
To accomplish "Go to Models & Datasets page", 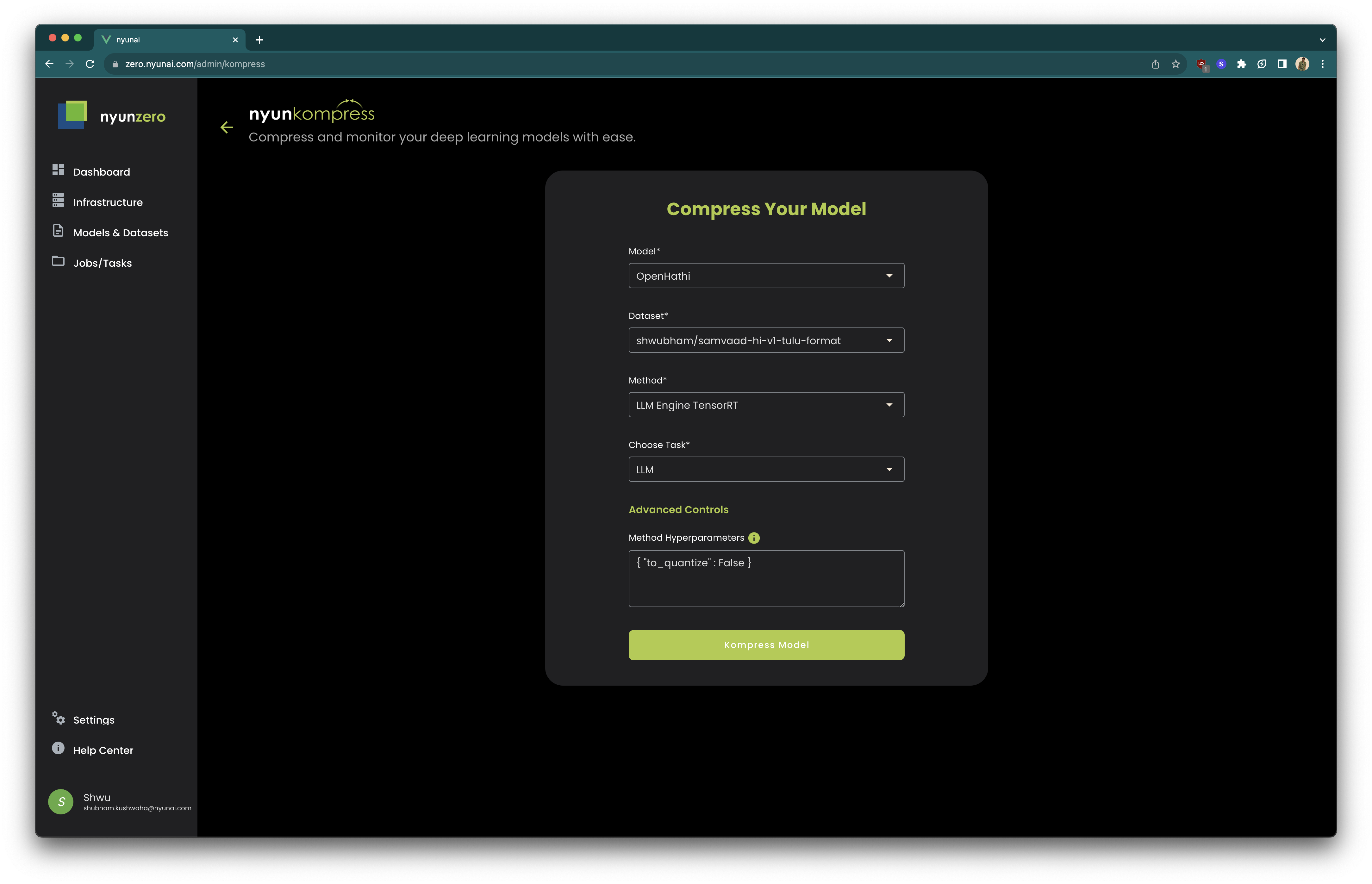I will [121, 233].
